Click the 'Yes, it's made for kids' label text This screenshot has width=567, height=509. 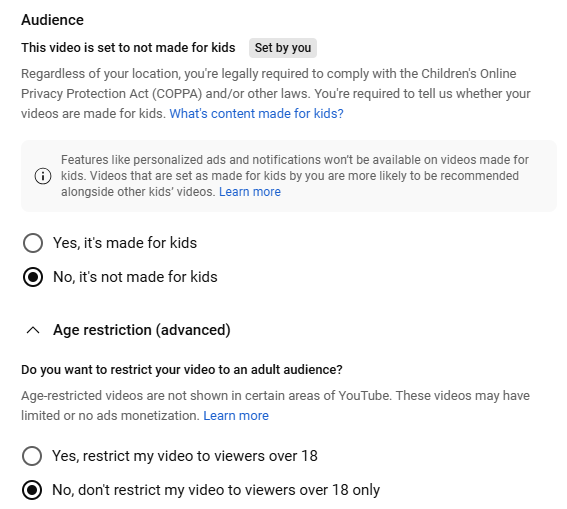coord(125,243)
